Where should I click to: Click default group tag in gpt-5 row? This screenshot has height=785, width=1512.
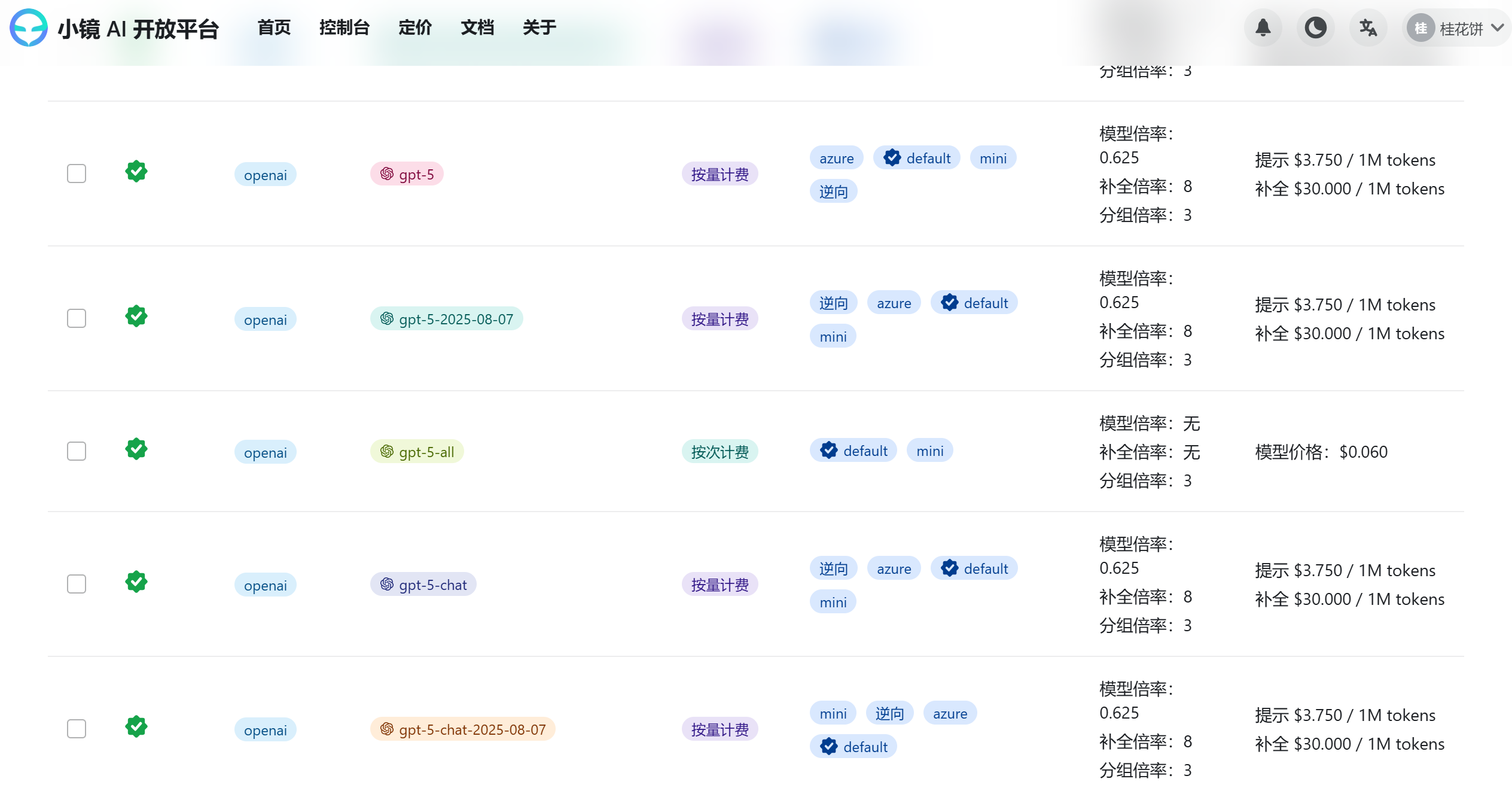[917, 158]
